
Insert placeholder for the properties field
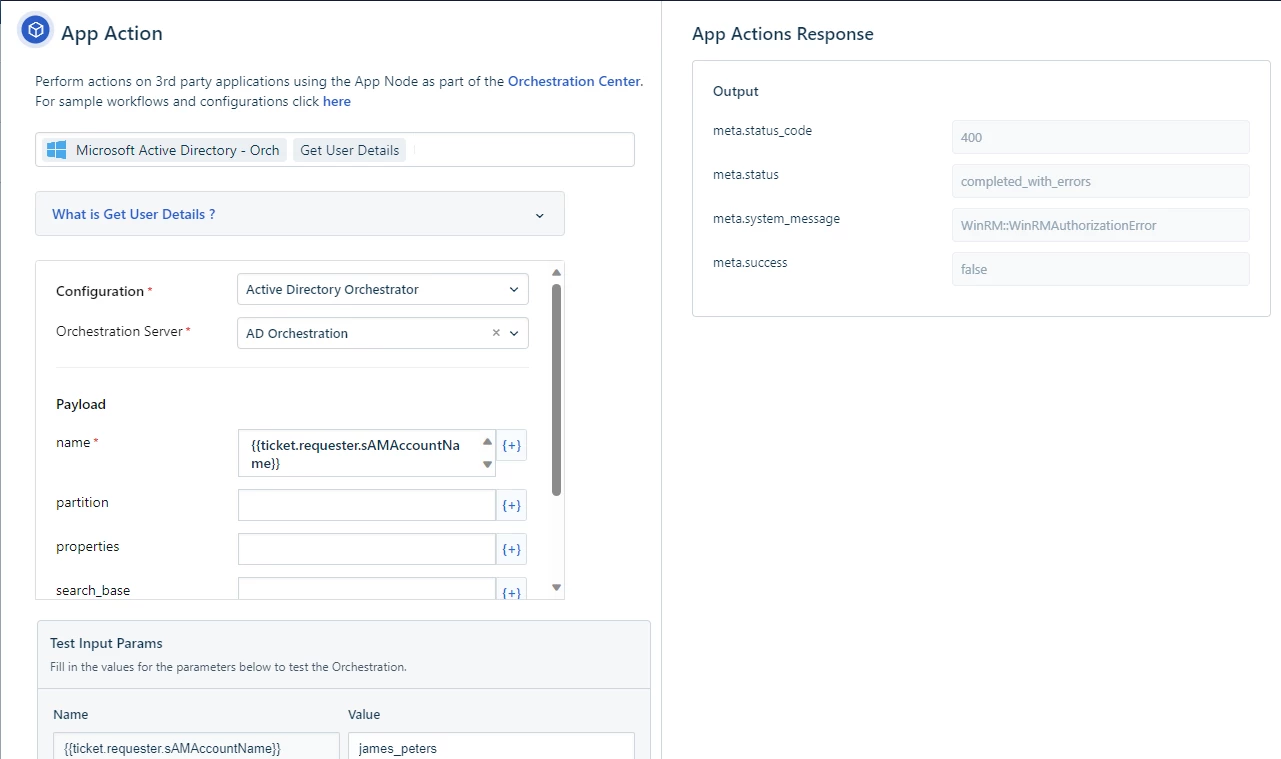click(511, 549)
